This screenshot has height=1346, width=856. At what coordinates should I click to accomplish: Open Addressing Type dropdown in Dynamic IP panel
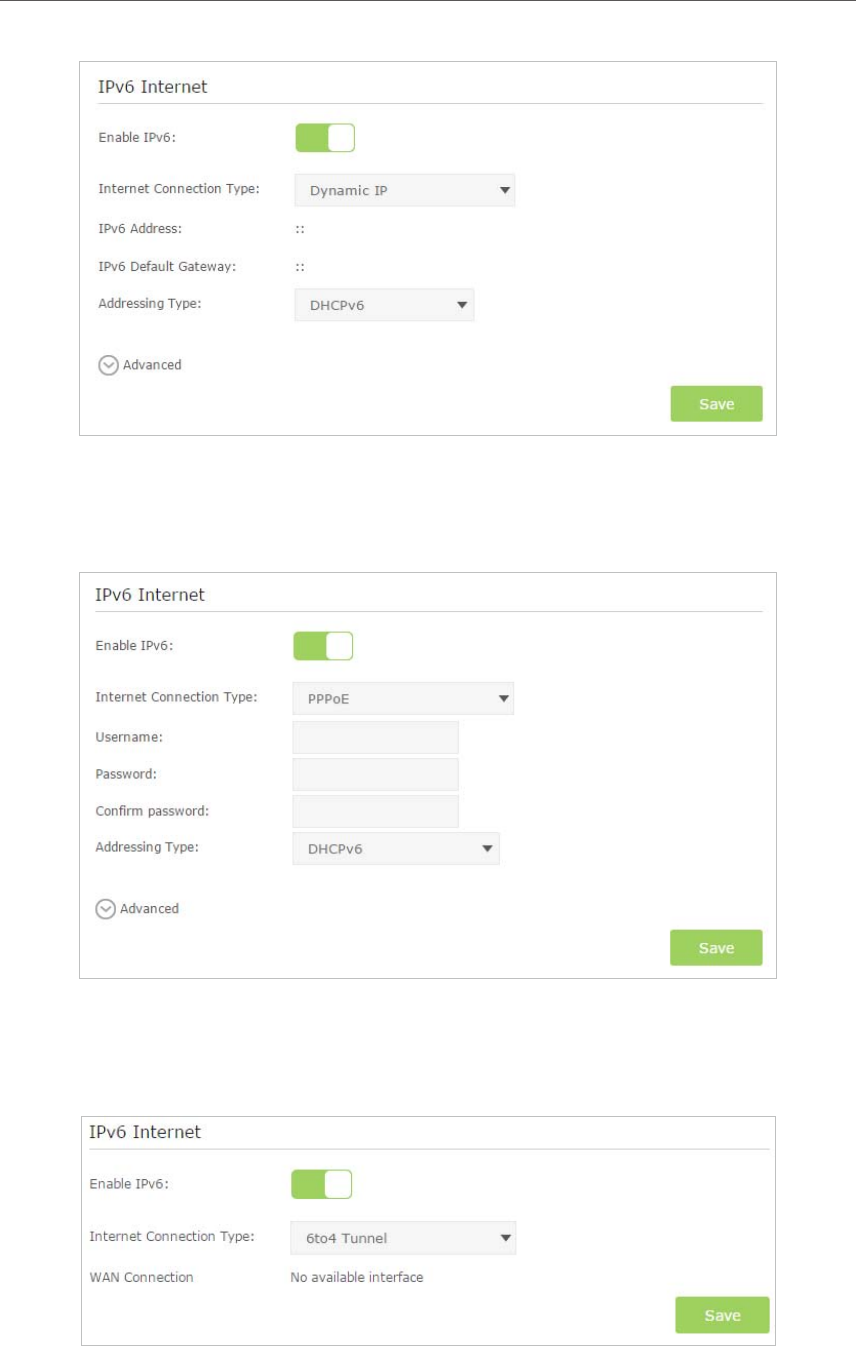click(x=384, y=304)
